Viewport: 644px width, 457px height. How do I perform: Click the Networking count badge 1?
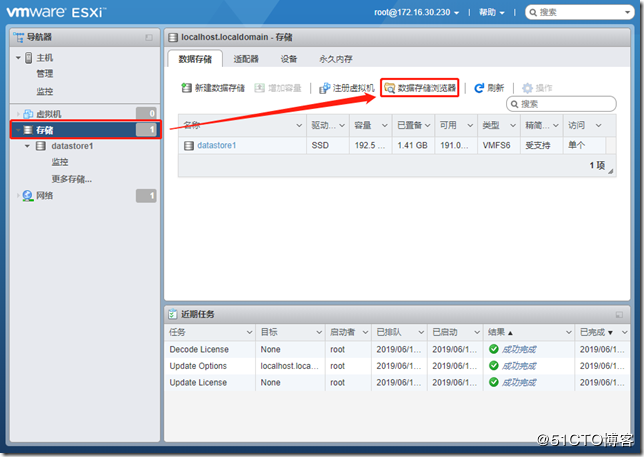pos(146,196)
